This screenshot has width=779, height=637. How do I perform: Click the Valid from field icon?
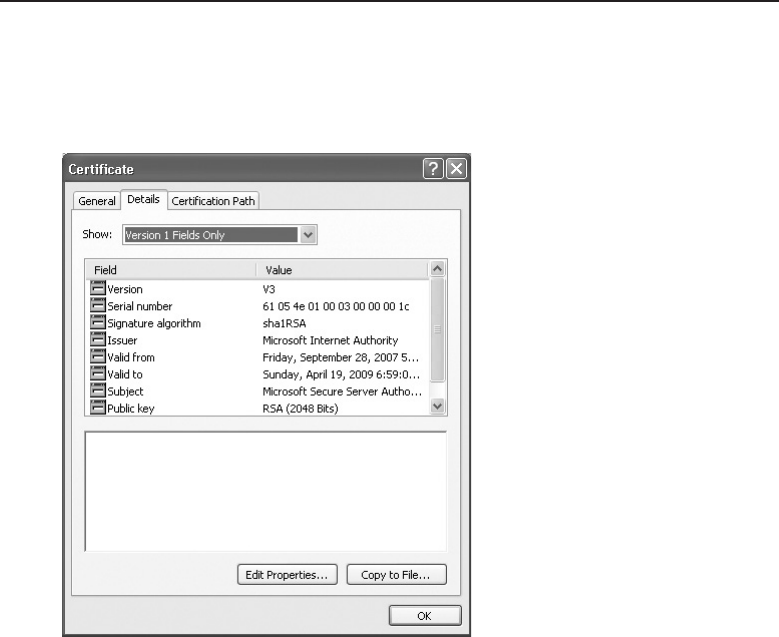(98, 357)
